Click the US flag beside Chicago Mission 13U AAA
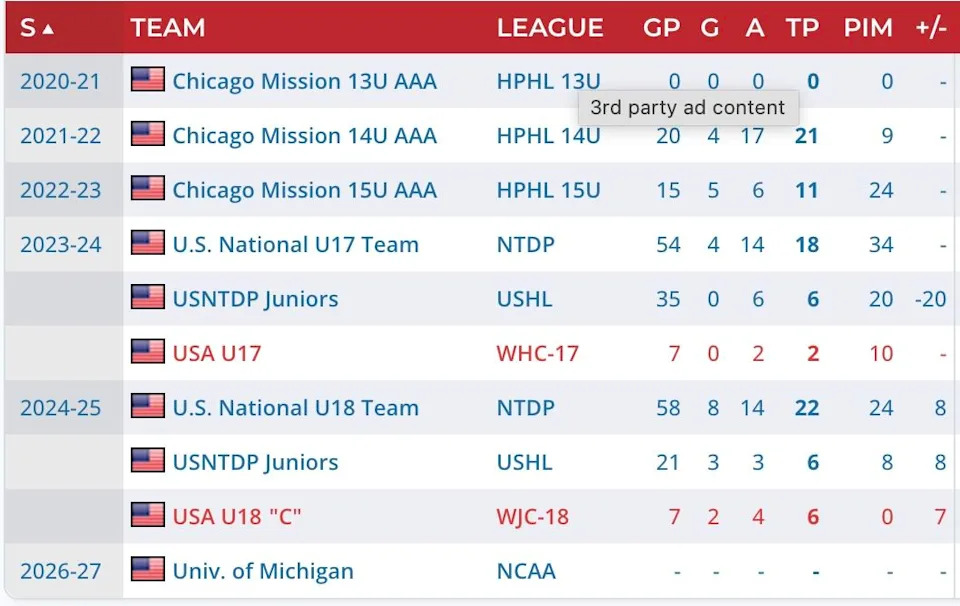 pos(146,81)
